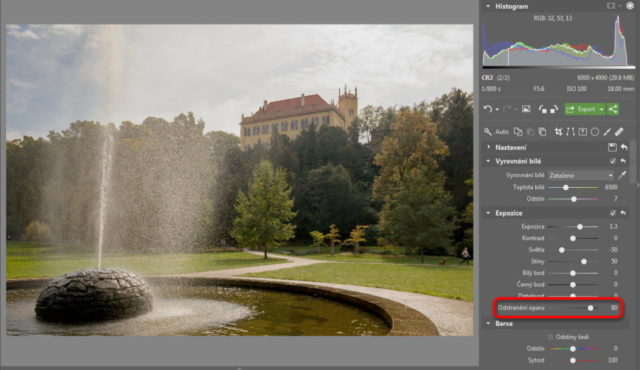
Task: Collapse the Vyrovnání bílé section
Action: 488,161
